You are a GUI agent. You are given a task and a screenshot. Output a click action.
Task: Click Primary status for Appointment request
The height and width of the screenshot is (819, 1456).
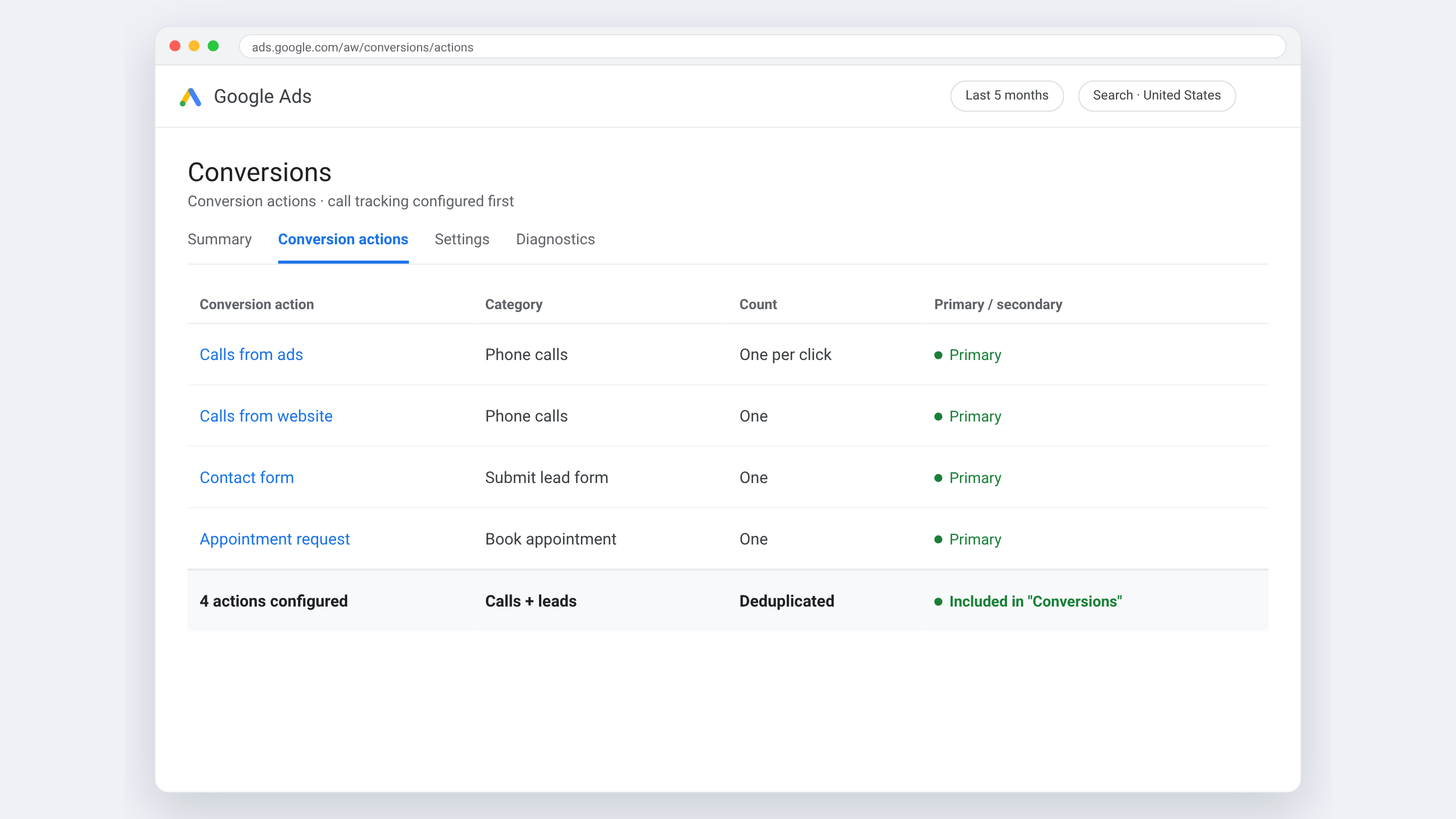click(x=968, y=539)
